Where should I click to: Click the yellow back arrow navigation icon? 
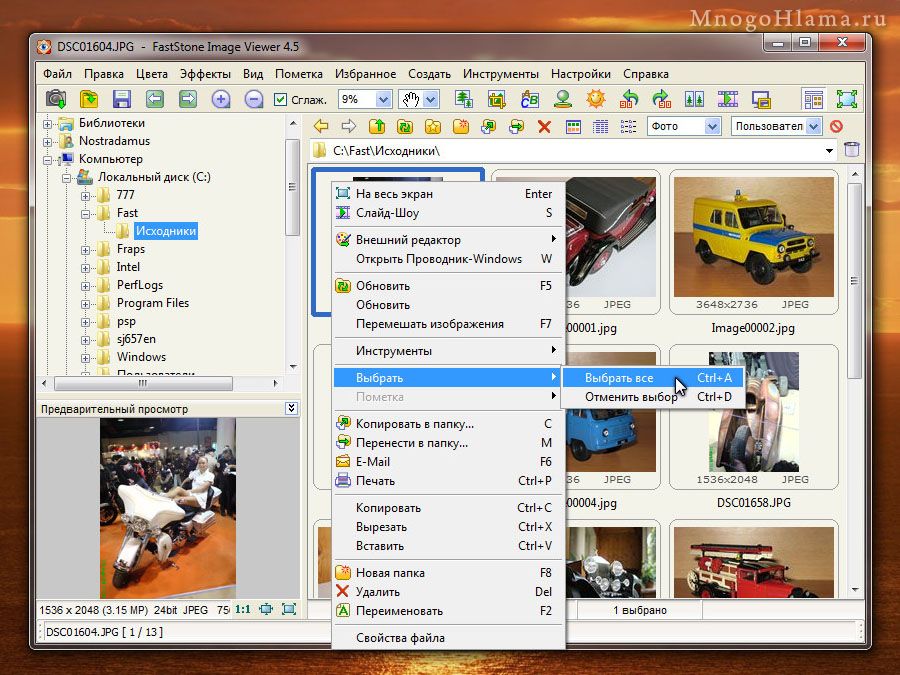tap(321, 126)
